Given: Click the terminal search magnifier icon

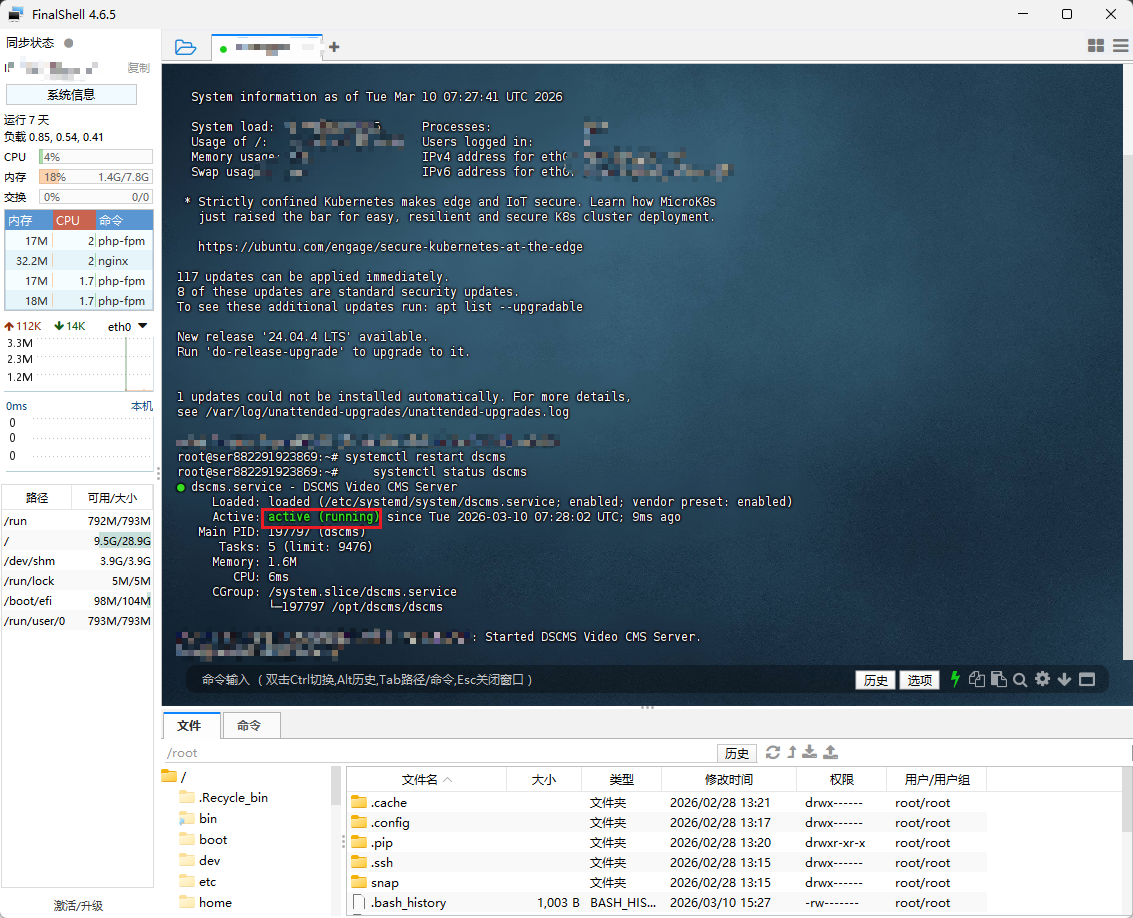Looking at the screenshot, I should point(1020,679).
